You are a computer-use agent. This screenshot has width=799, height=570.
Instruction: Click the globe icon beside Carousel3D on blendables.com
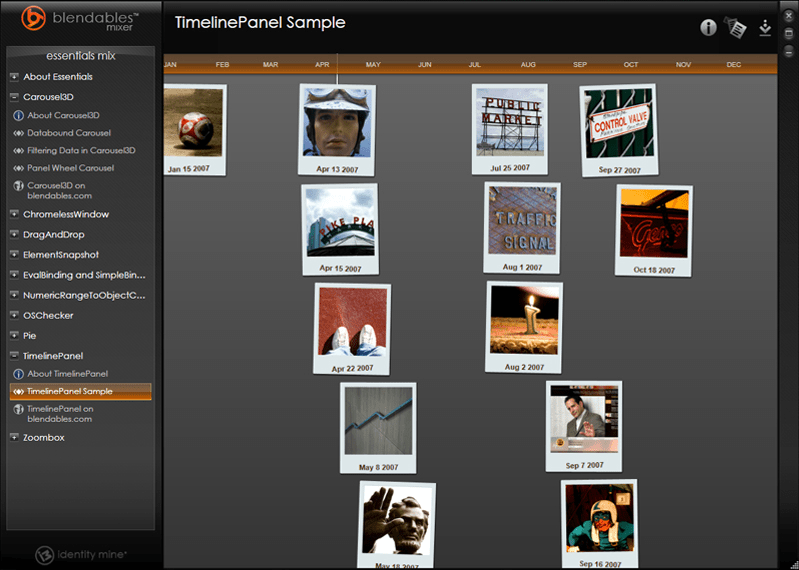pos(18,185)
